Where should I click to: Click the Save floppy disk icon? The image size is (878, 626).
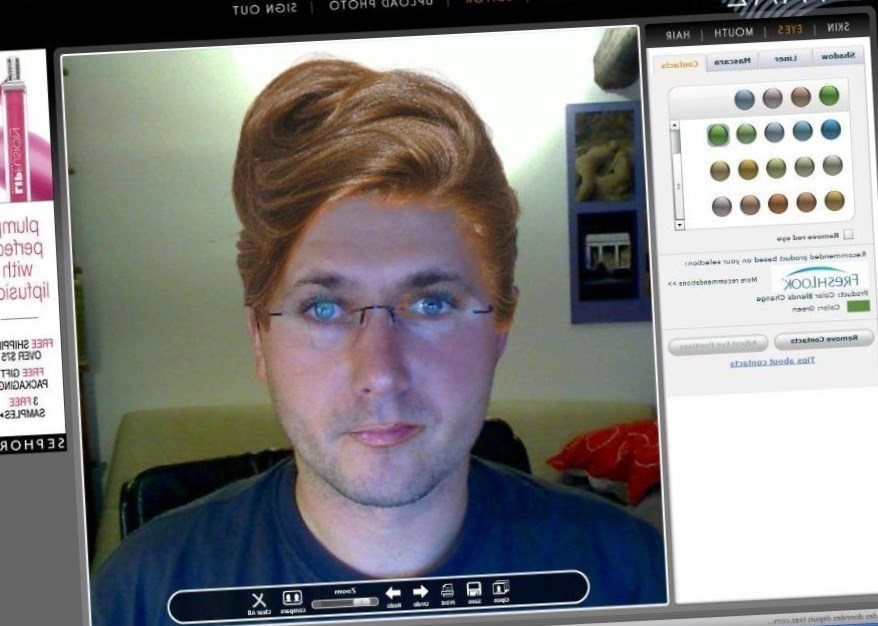pos(474,590)
